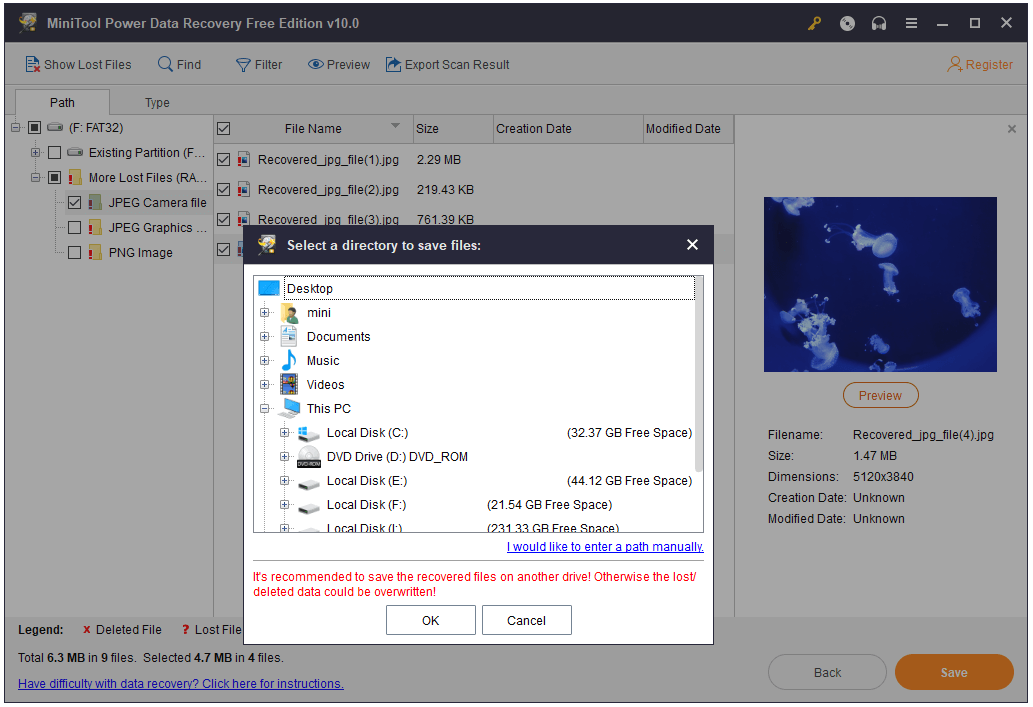
Task: Expand the Existing Partition node
Action: (36, 153)
